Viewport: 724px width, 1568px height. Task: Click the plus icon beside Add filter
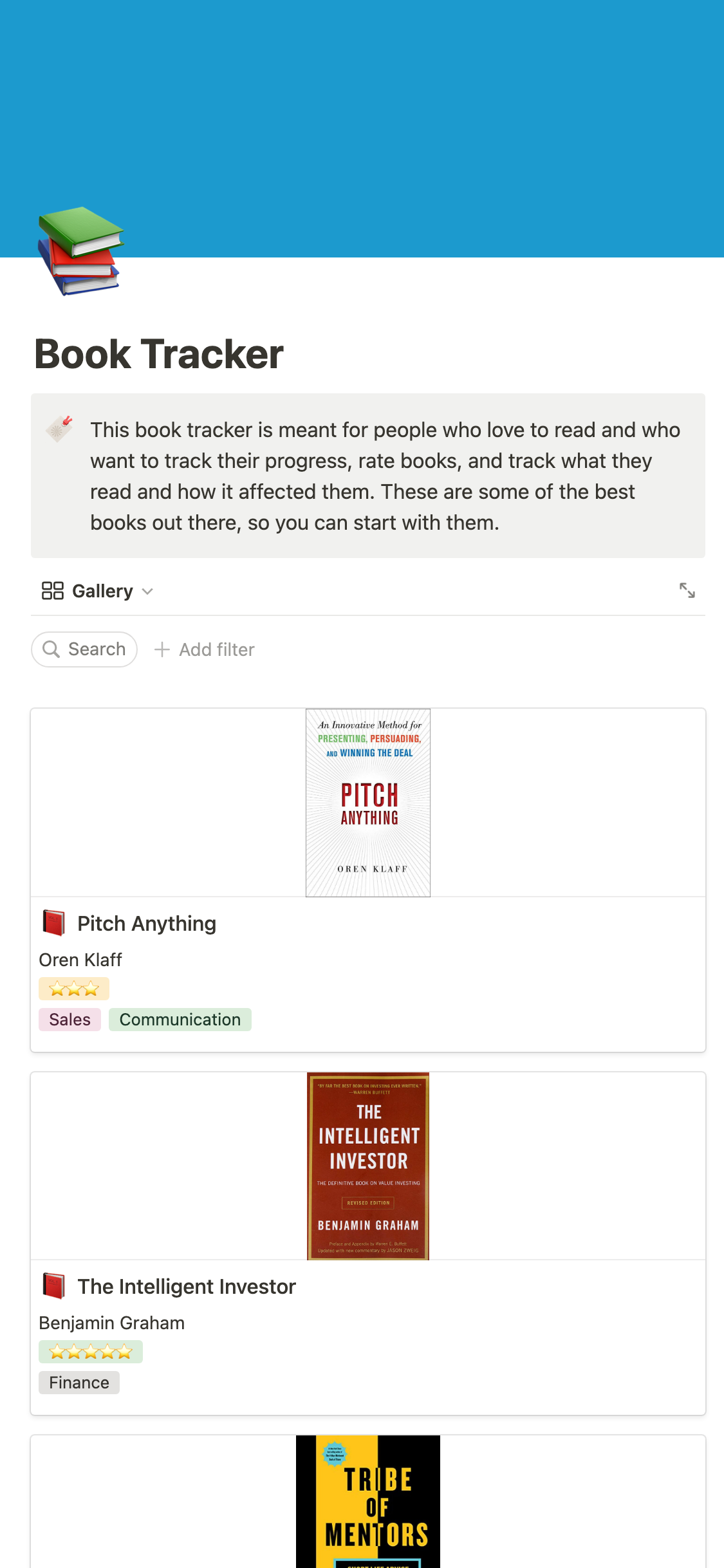(162, 649)
